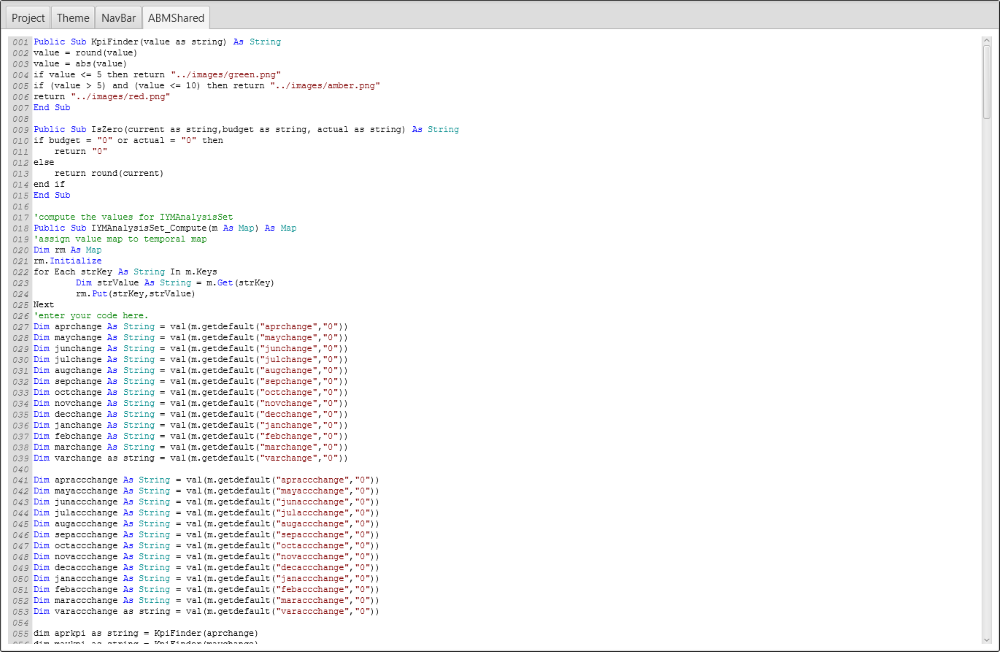Click the comment 'assign value map to temporal map'

click(120, 239)
